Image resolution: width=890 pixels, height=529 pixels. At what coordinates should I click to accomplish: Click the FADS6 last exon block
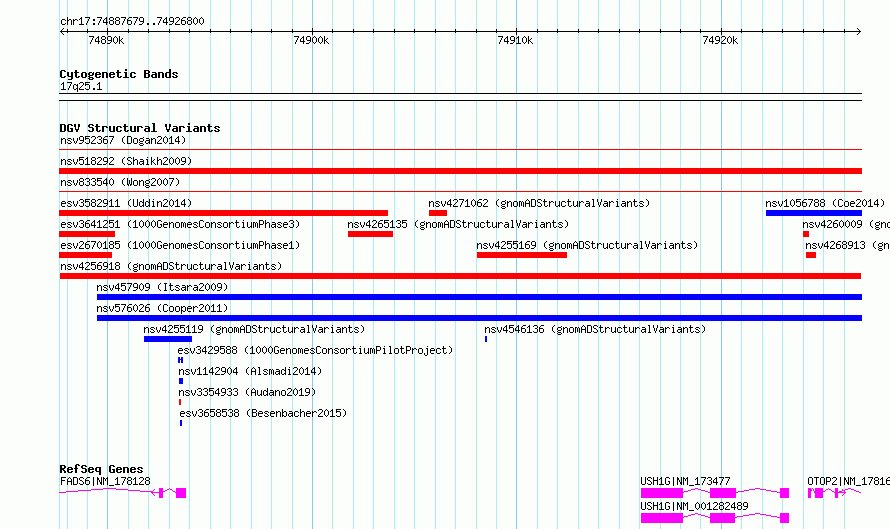(x=180, y=493)
